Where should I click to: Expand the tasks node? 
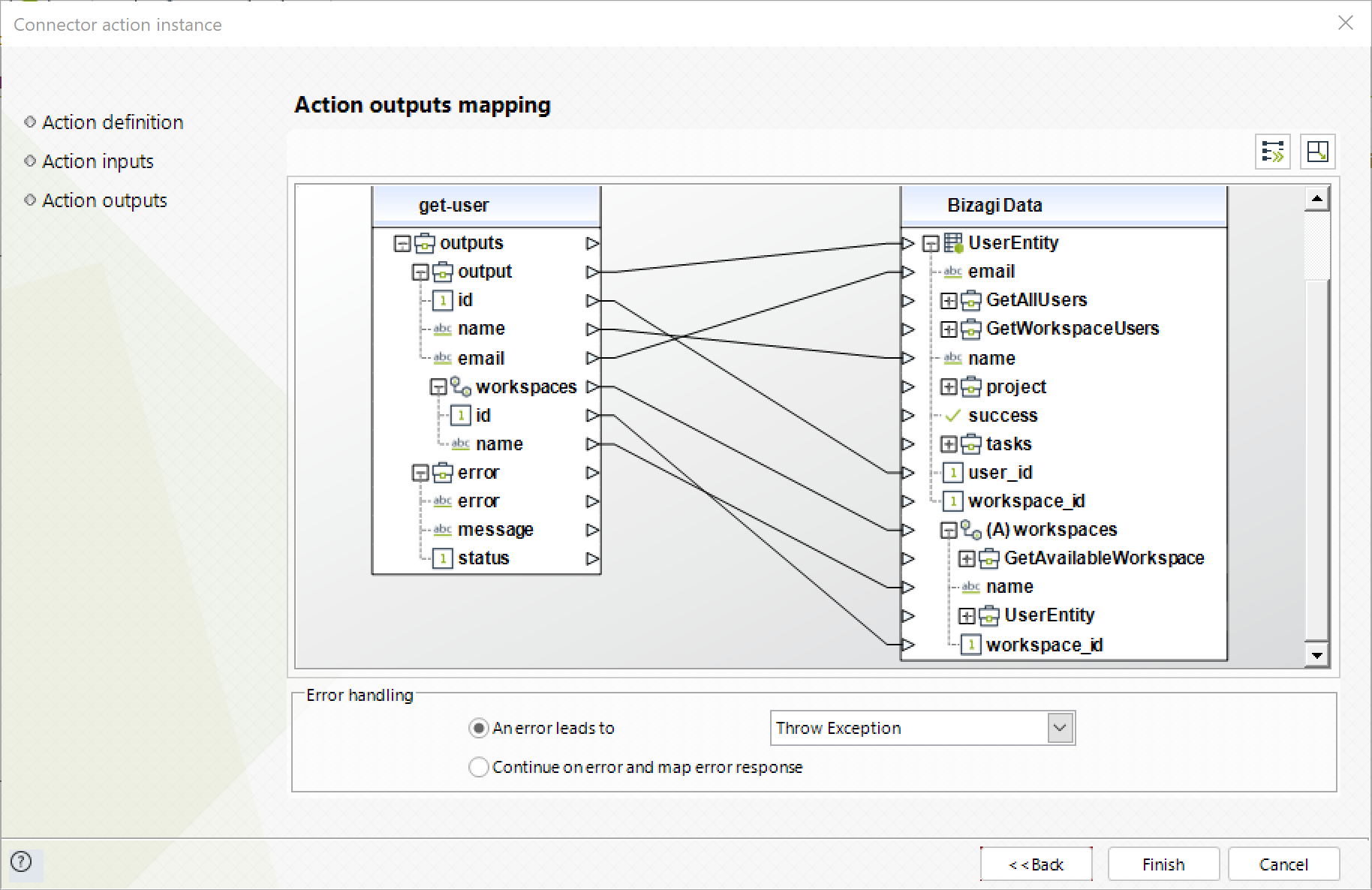pyautogui.click(x=949, y=444)
